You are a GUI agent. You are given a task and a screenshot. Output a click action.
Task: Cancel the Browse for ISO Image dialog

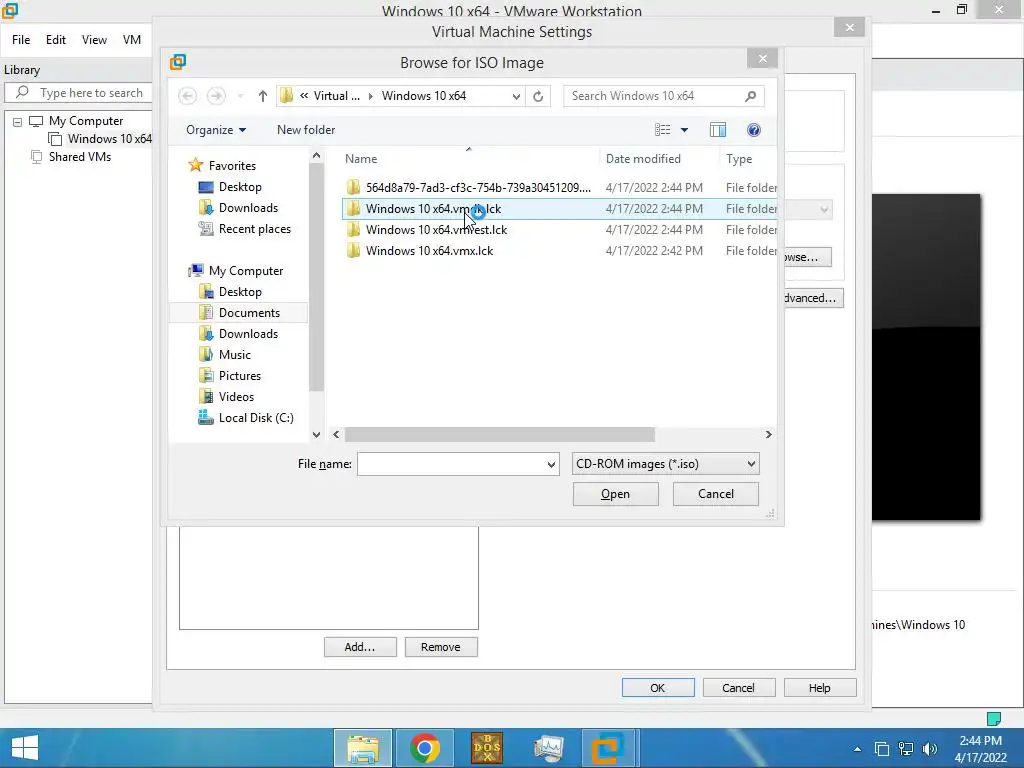point(716,494)
